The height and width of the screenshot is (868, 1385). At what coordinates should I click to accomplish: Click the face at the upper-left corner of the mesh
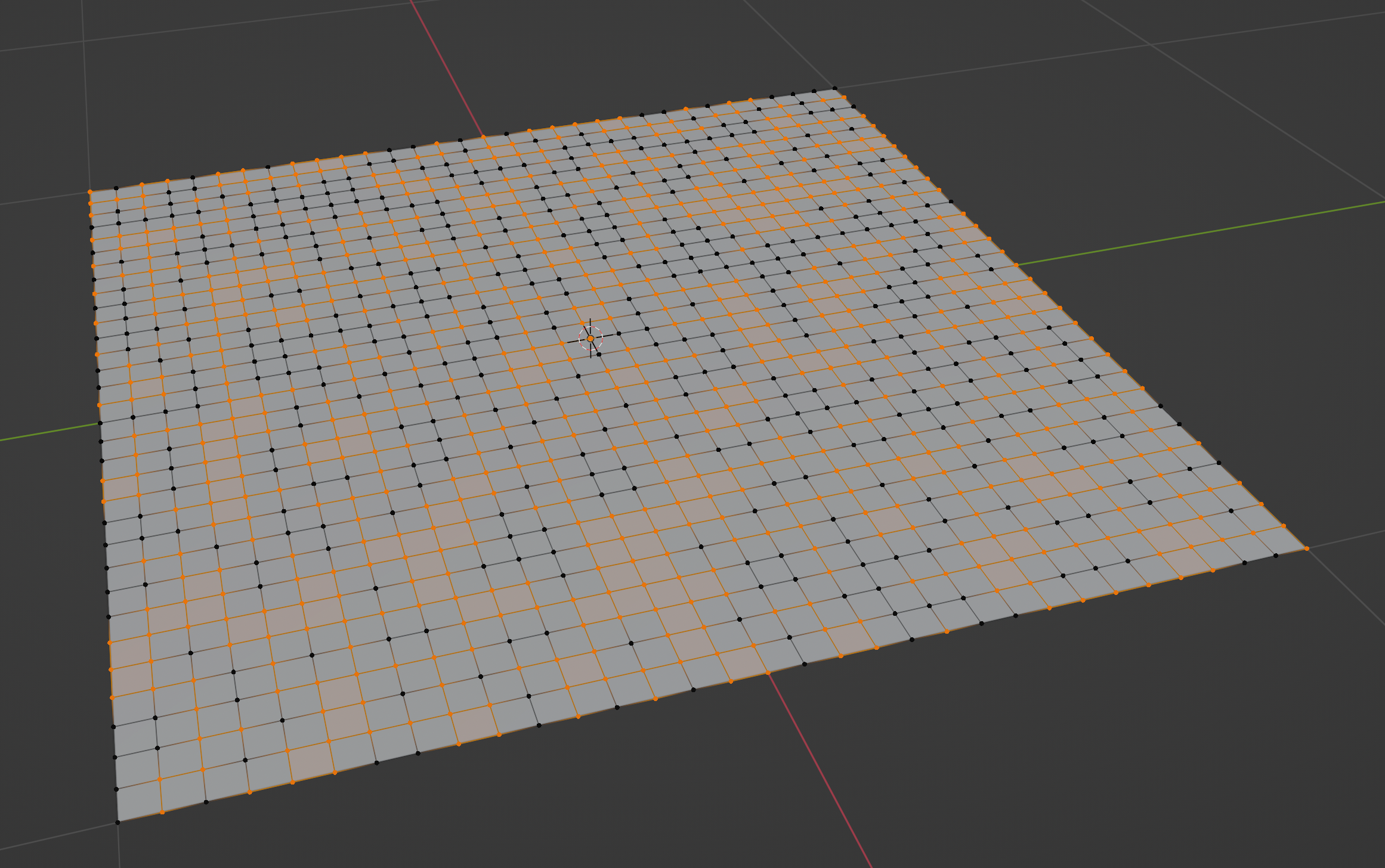[104, 196]
